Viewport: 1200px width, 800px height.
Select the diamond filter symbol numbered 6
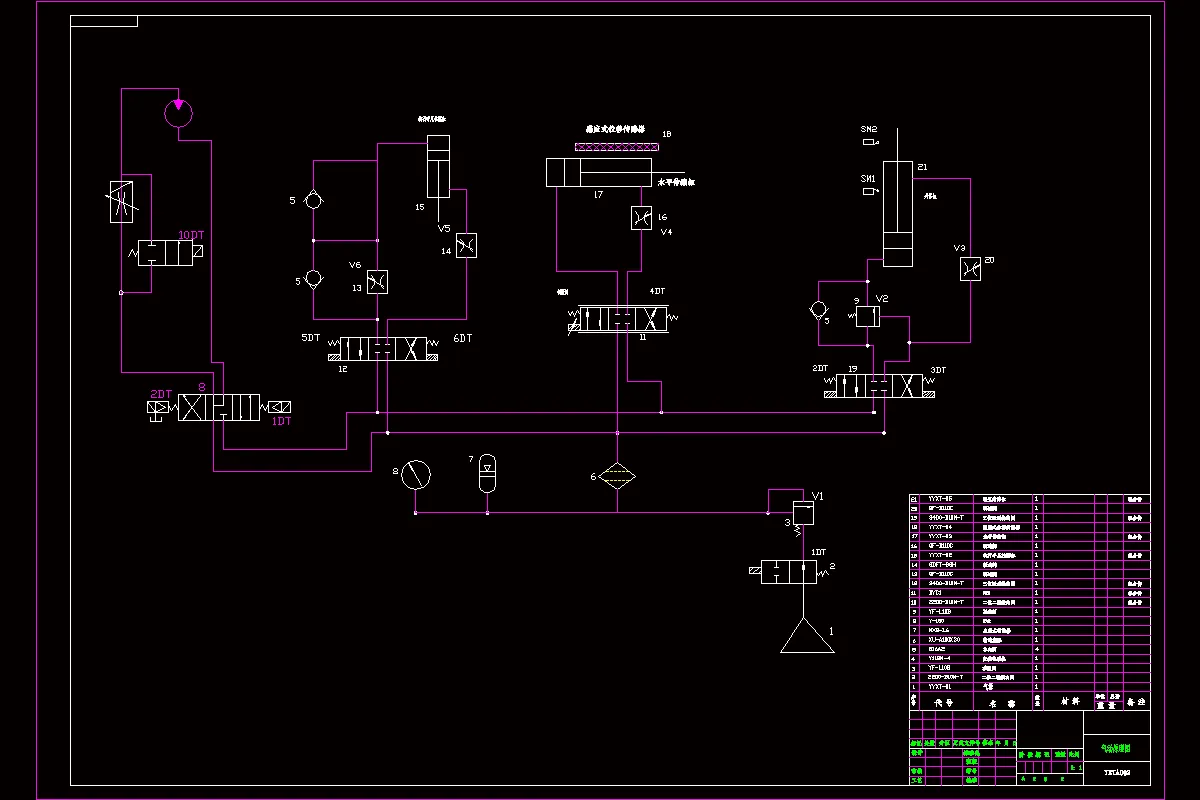(x=618, y=476)
